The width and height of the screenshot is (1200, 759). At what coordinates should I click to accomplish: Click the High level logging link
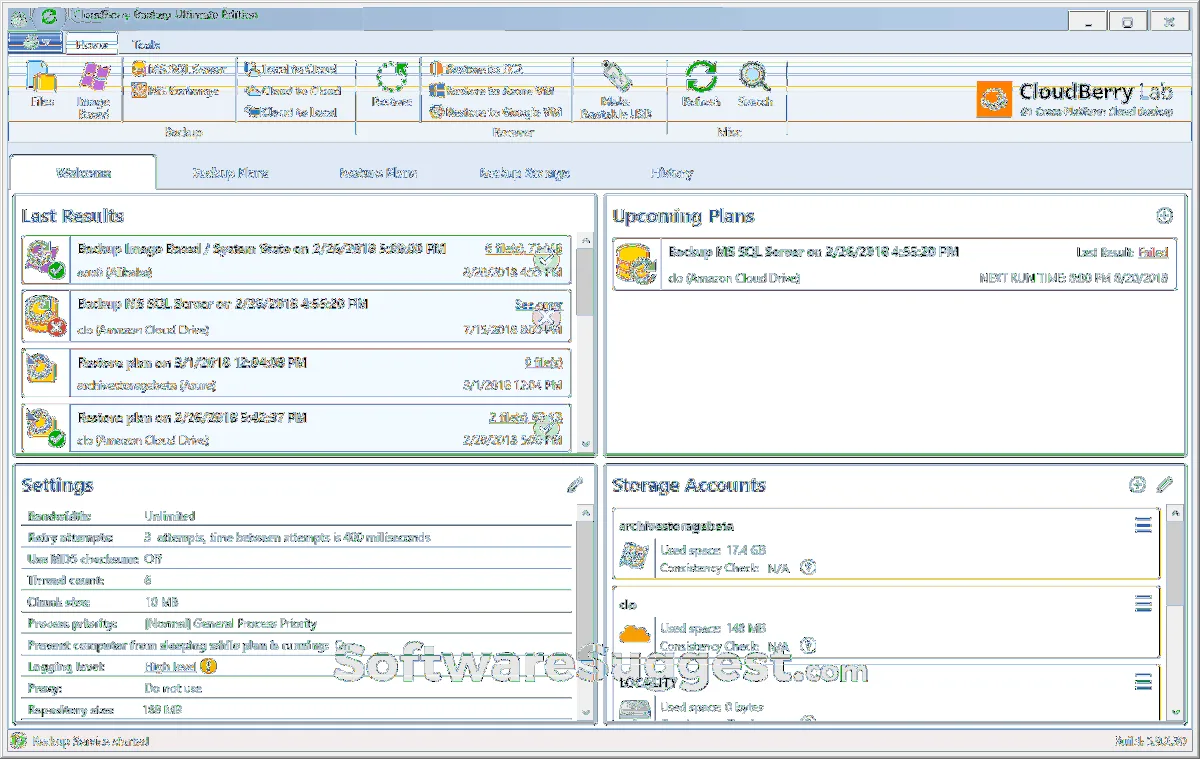tap(169, 666)
